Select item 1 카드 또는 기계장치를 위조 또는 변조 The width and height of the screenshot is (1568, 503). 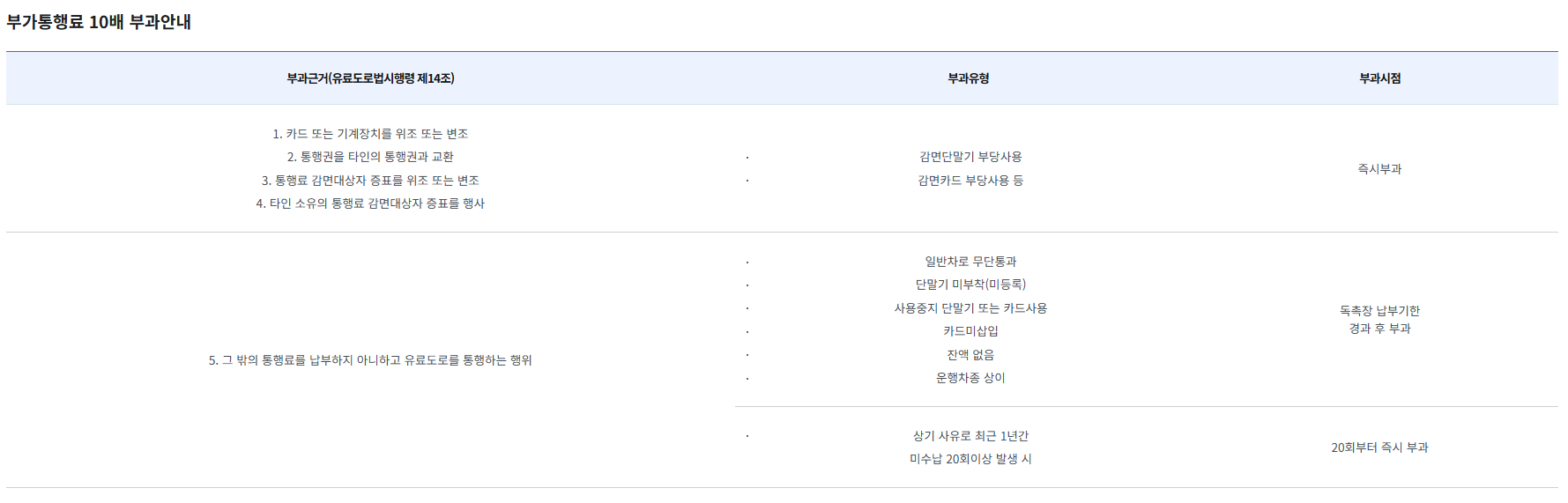370,134
